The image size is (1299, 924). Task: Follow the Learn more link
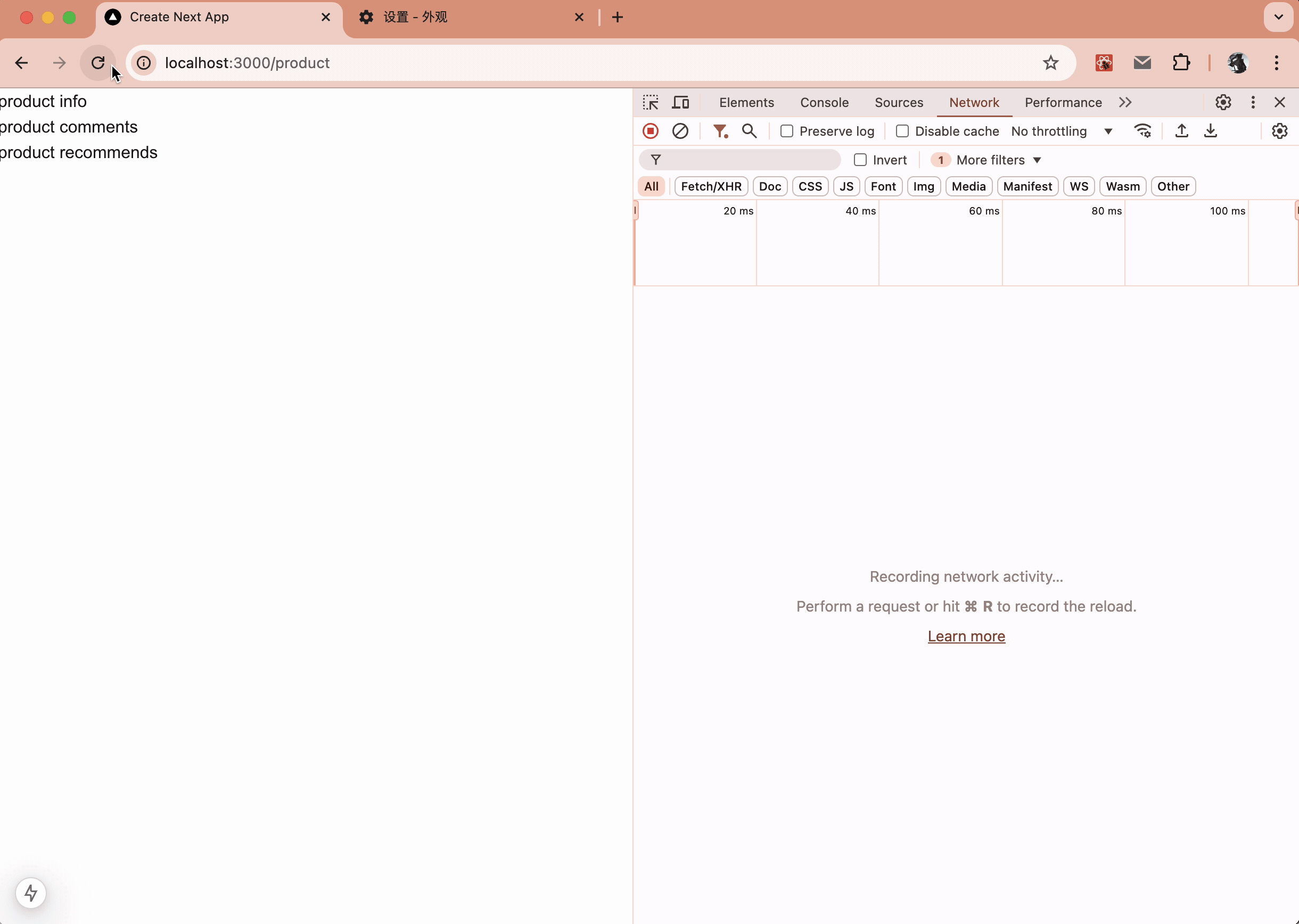[x=966, y=636]
